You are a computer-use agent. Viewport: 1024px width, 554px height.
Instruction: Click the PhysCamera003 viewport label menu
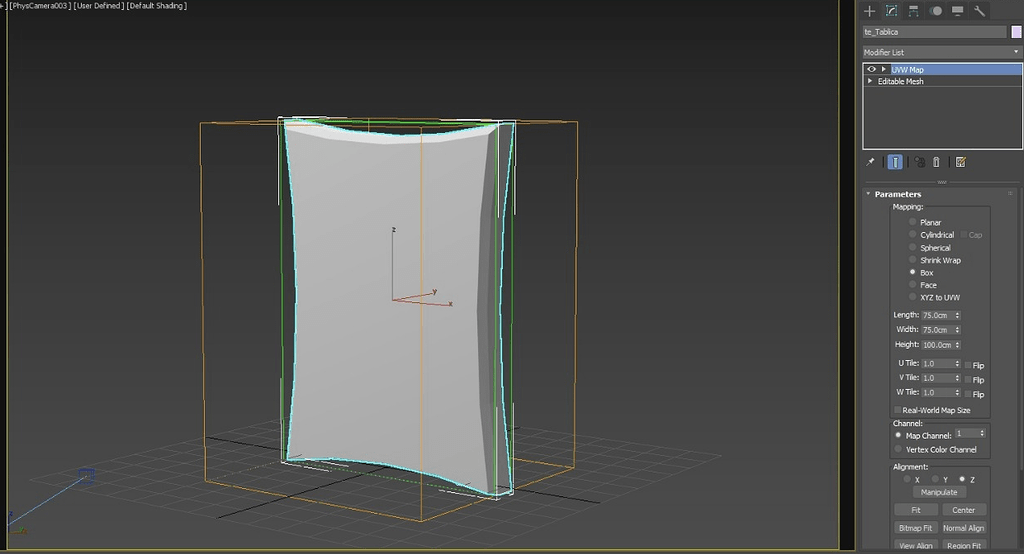[39, 6]
